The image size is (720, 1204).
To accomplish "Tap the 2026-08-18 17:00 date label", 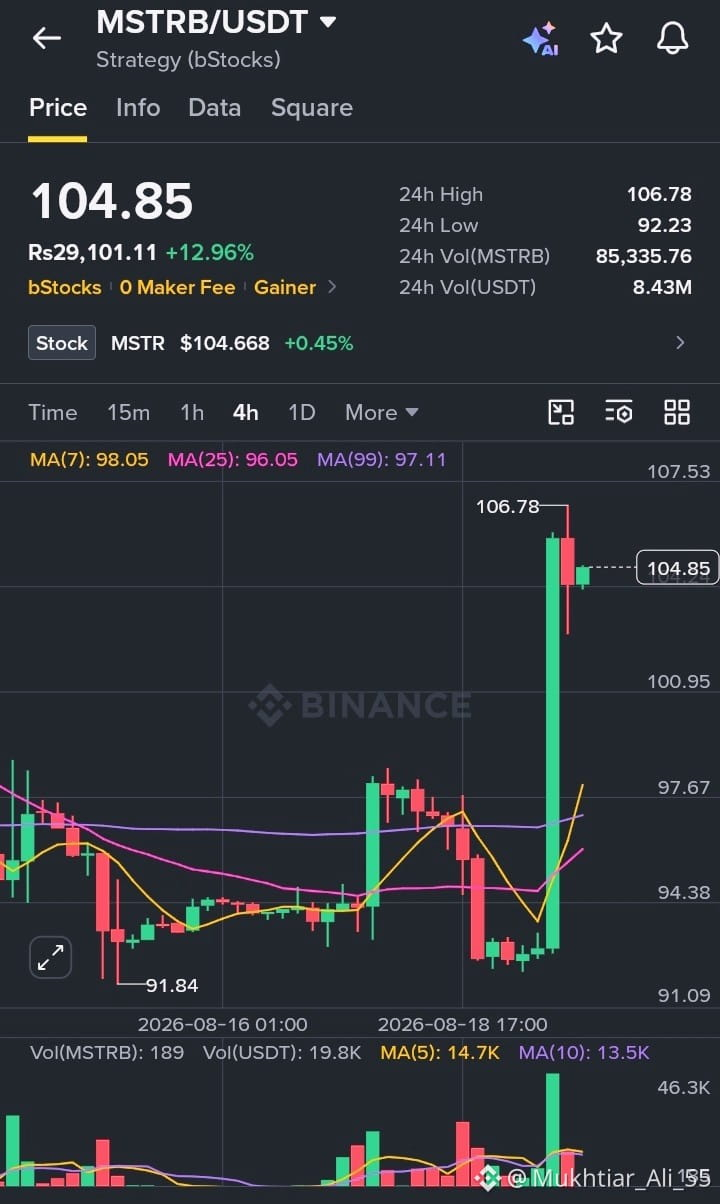I will click(x=462, y=1024).
